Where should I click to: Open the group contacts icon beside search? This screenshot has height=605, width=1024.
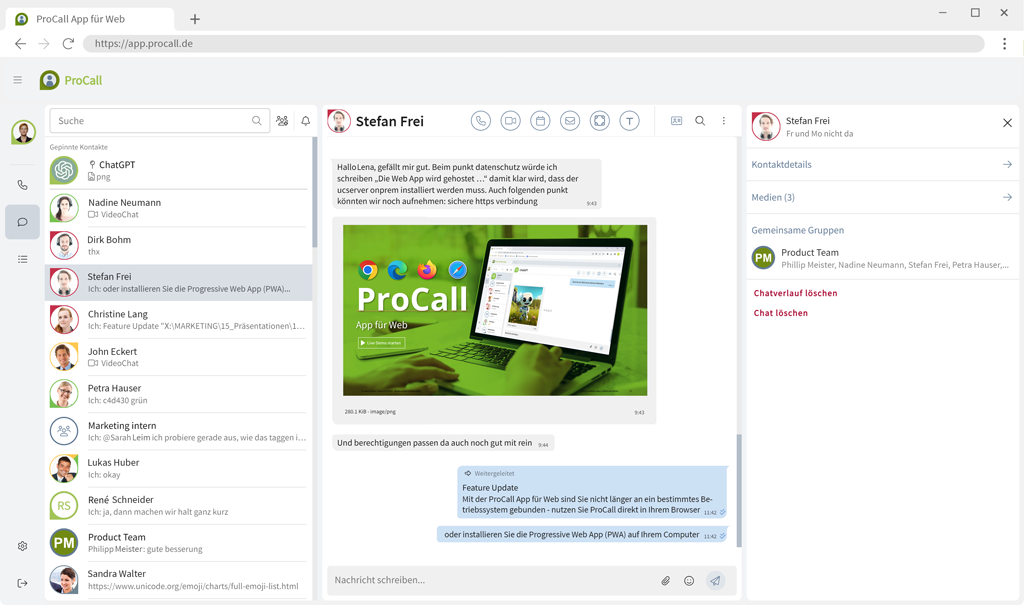282,121
